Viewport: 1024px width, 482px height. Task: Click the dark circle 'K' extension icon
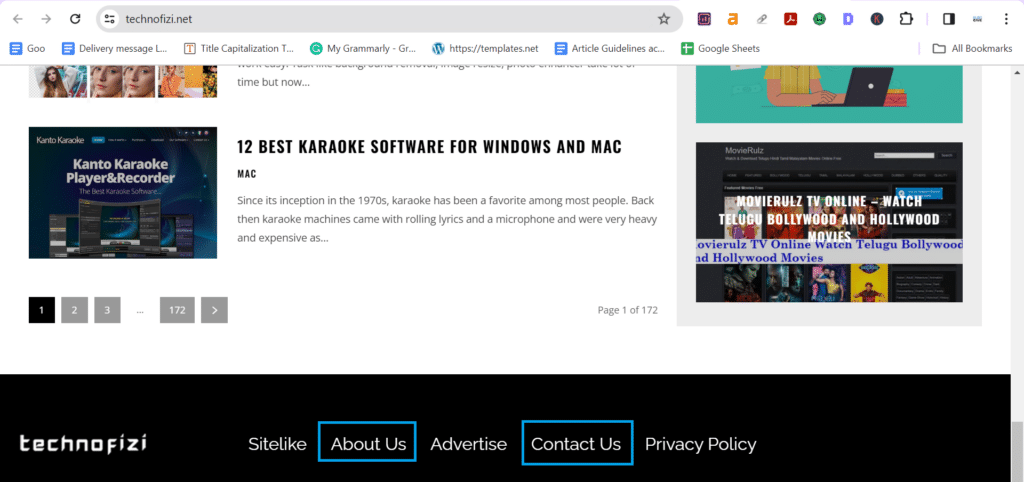pos(877,19)
